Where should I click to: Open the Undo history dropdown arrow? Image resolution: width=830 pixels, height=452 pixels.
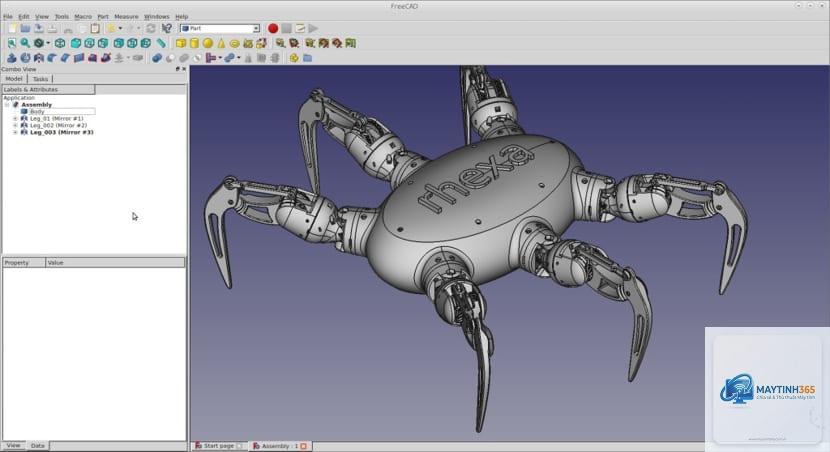[121, 28]
